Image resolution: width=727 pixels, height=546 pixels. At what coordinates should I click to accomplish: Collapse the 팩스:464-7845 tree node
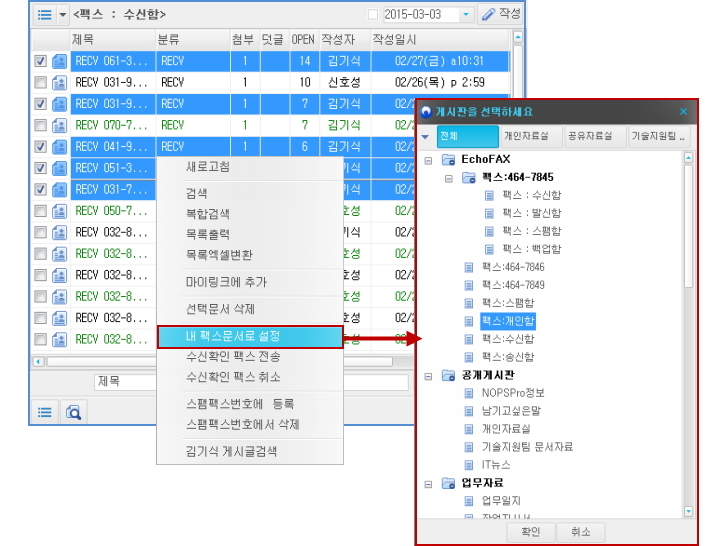coord(448,178)
